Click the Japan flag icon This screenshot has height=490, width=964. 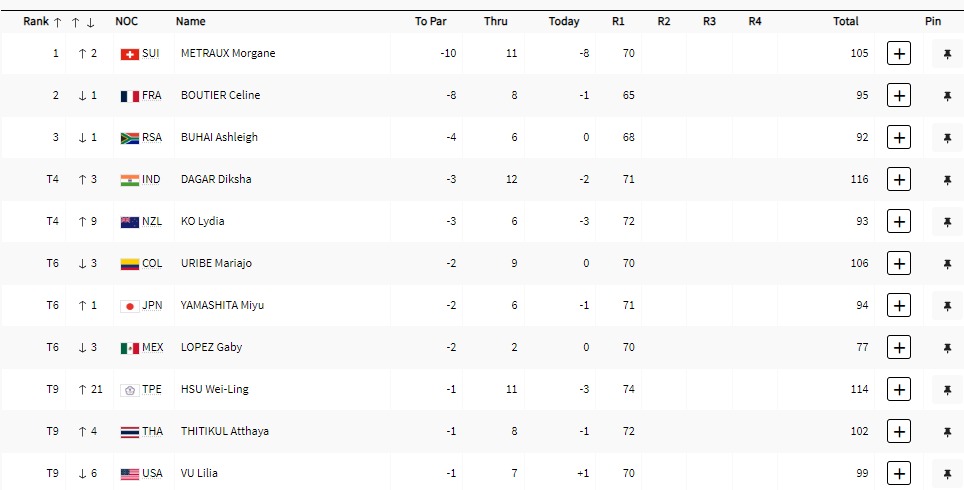point(129,306)
